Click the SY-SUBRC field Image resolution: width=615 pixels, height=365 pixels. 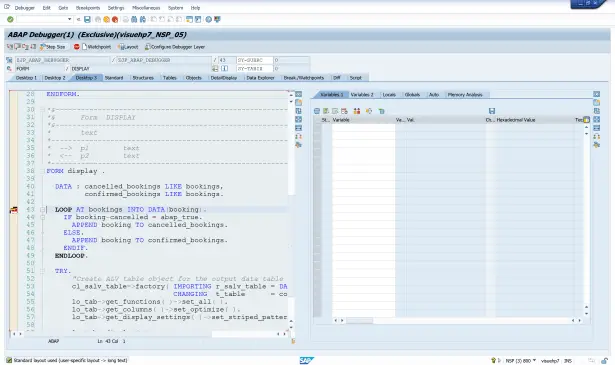pos(254,60)
